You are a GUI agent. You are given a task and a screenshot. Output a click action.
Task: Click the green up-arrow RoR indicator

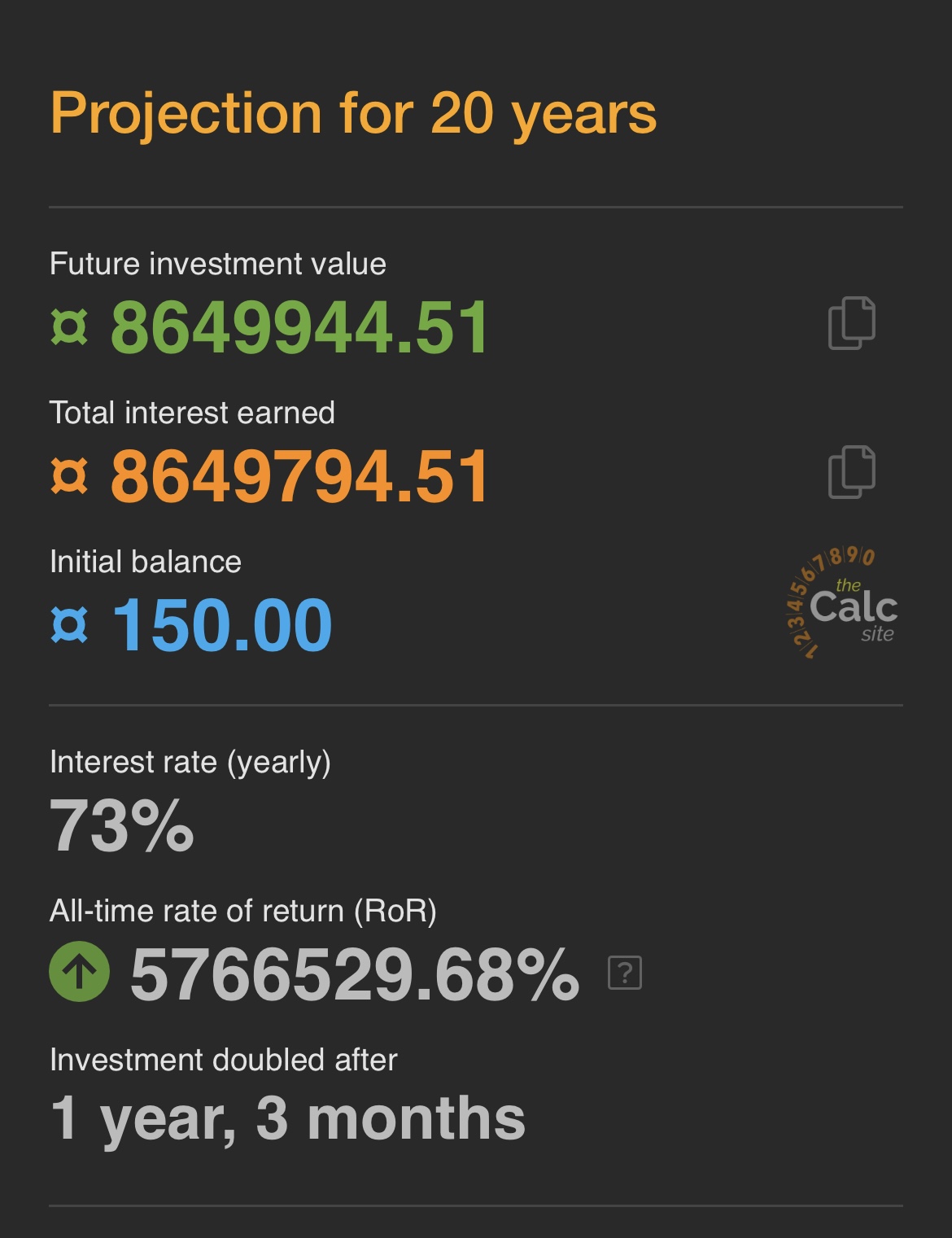[80, 972]
